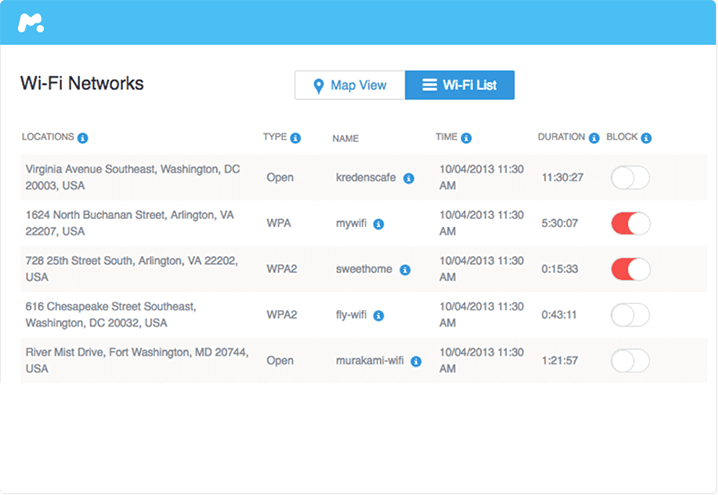Click network name murakami-wifi
This screenshot has width=718, height=495.
pos(370,360)
